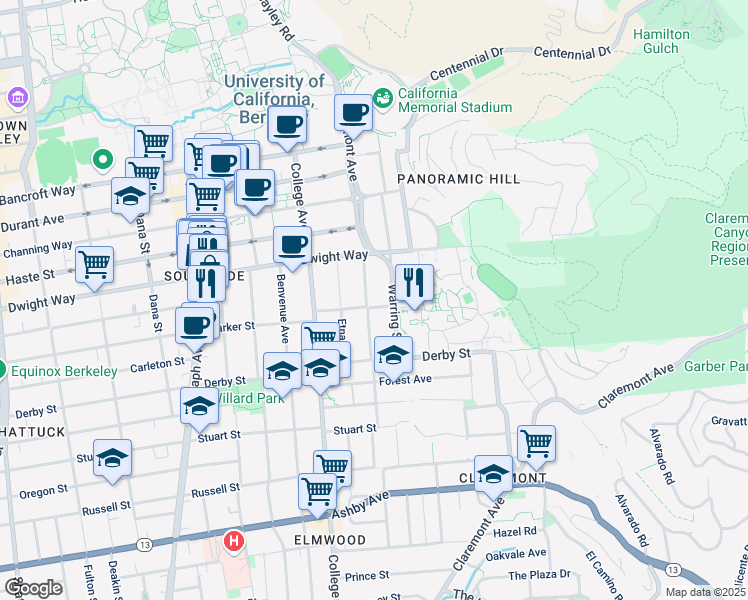Click the coffee cup marker above Parker St

pyautogui.click(x=194, y=327)
